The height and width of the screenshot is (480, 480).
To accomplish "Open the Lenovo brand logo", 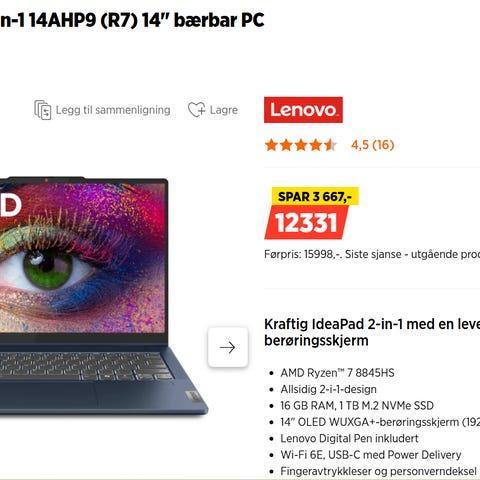I will click(x=303, y=110).
